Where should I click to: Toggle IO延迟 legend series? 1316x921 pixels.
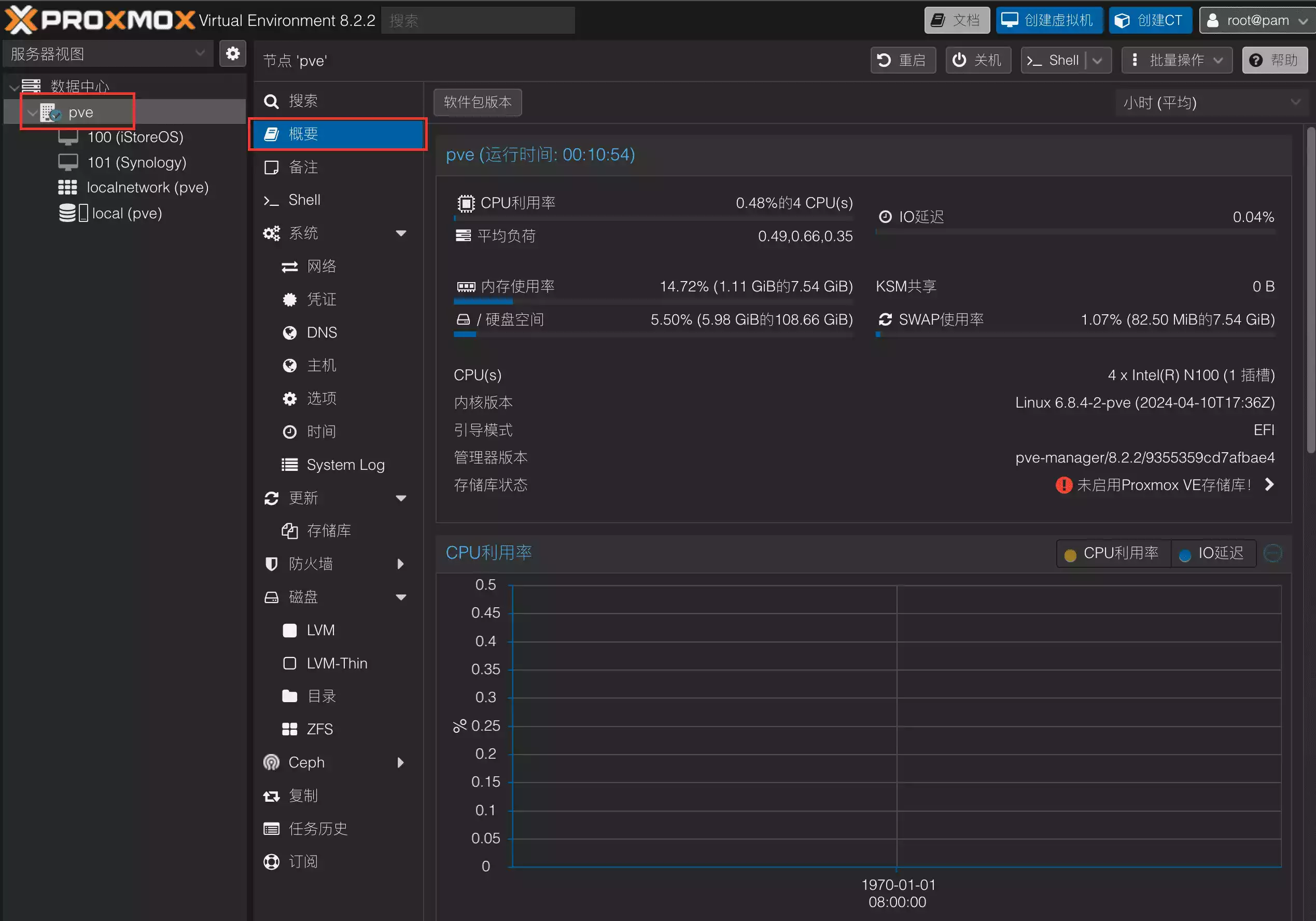(x=1212, y=553)
